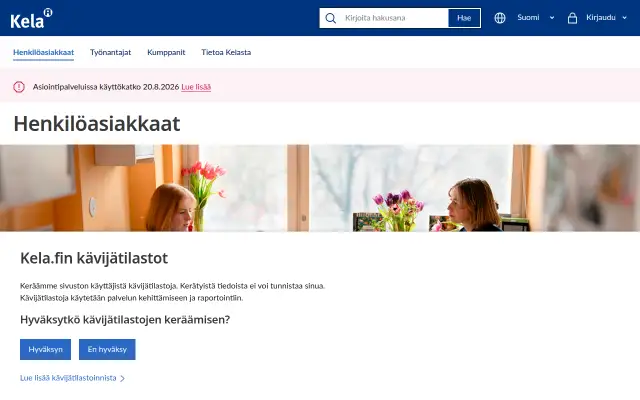
Task: Click the Hae search button
Action: coord(464,18)
